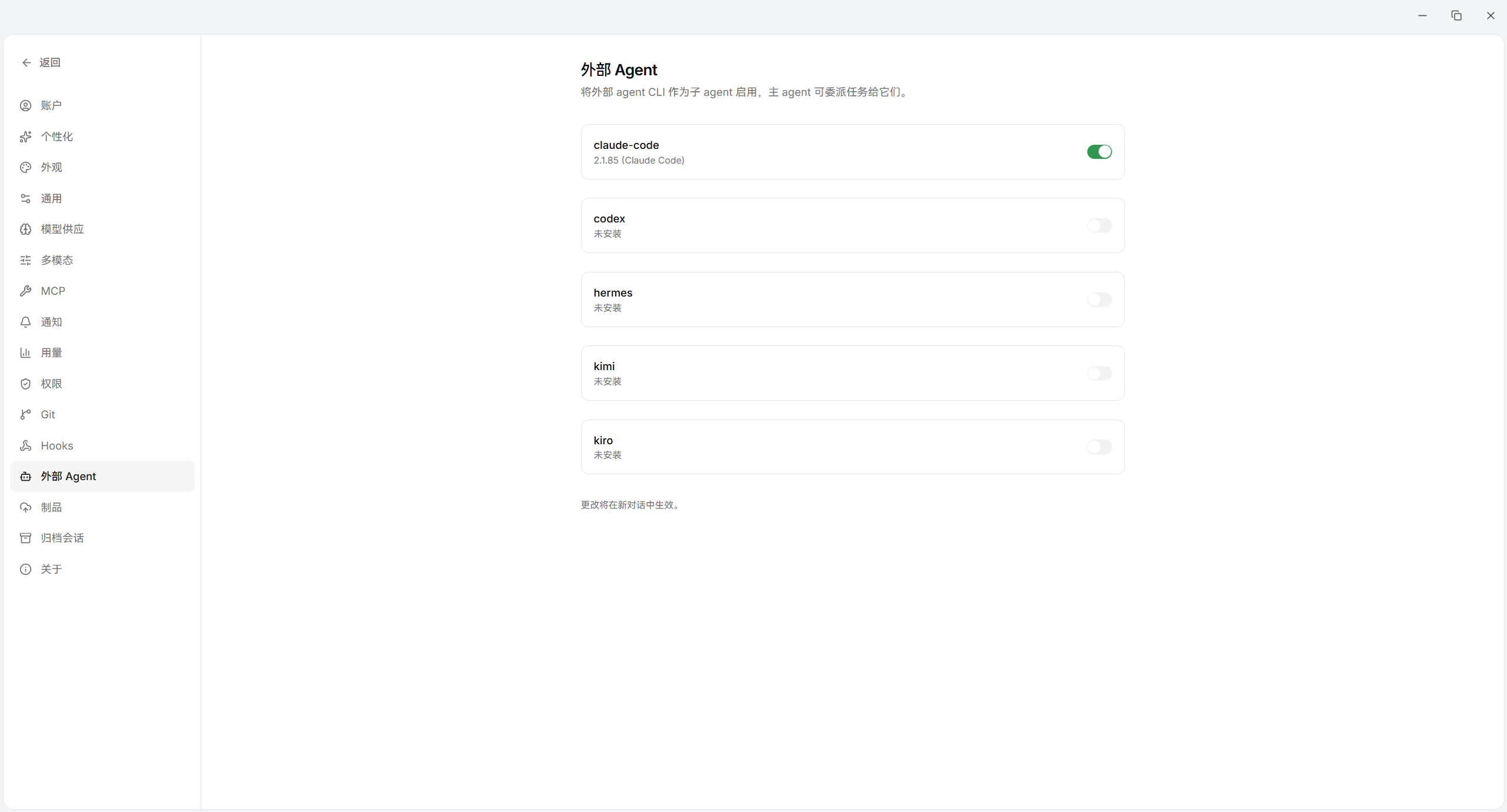Close the settings window

(x=1491, y=16)
